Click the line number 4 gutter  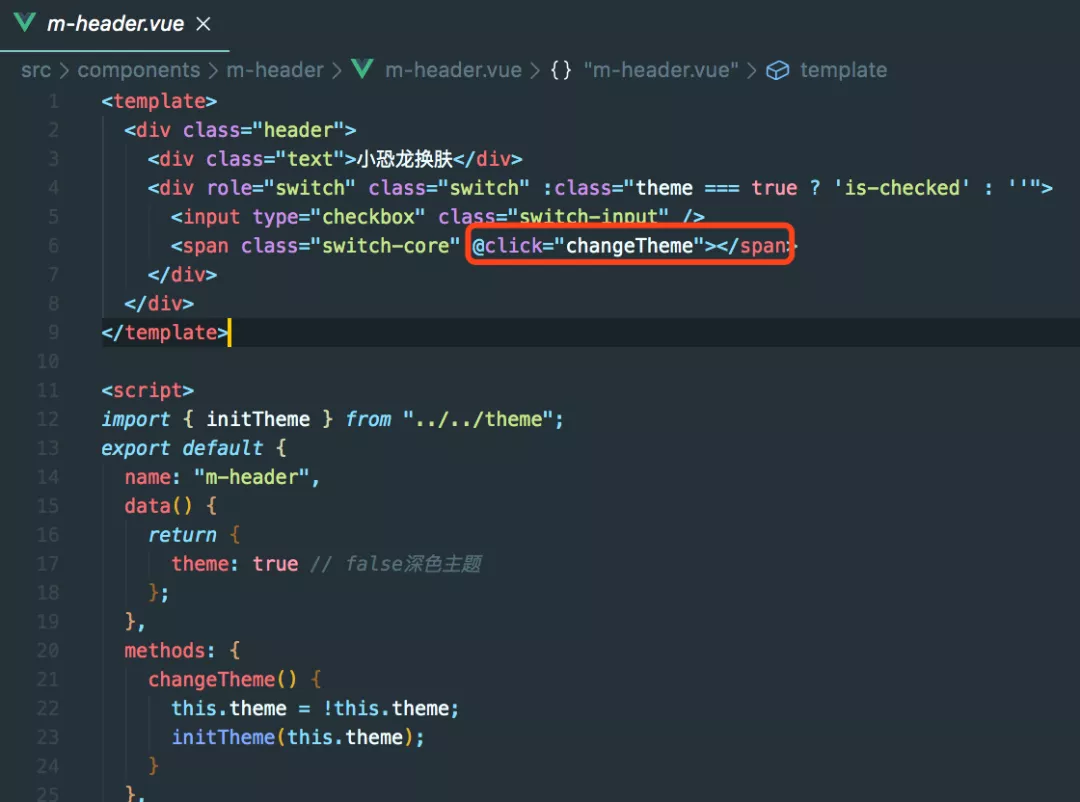[53, 188]
